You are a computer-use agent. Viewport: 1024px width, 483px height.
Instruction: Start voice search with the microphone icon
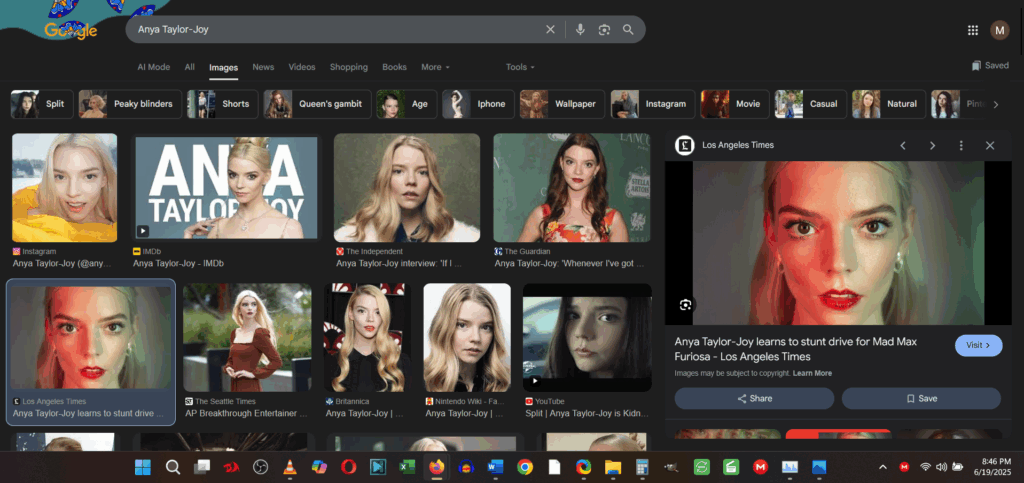click(579, 29)
